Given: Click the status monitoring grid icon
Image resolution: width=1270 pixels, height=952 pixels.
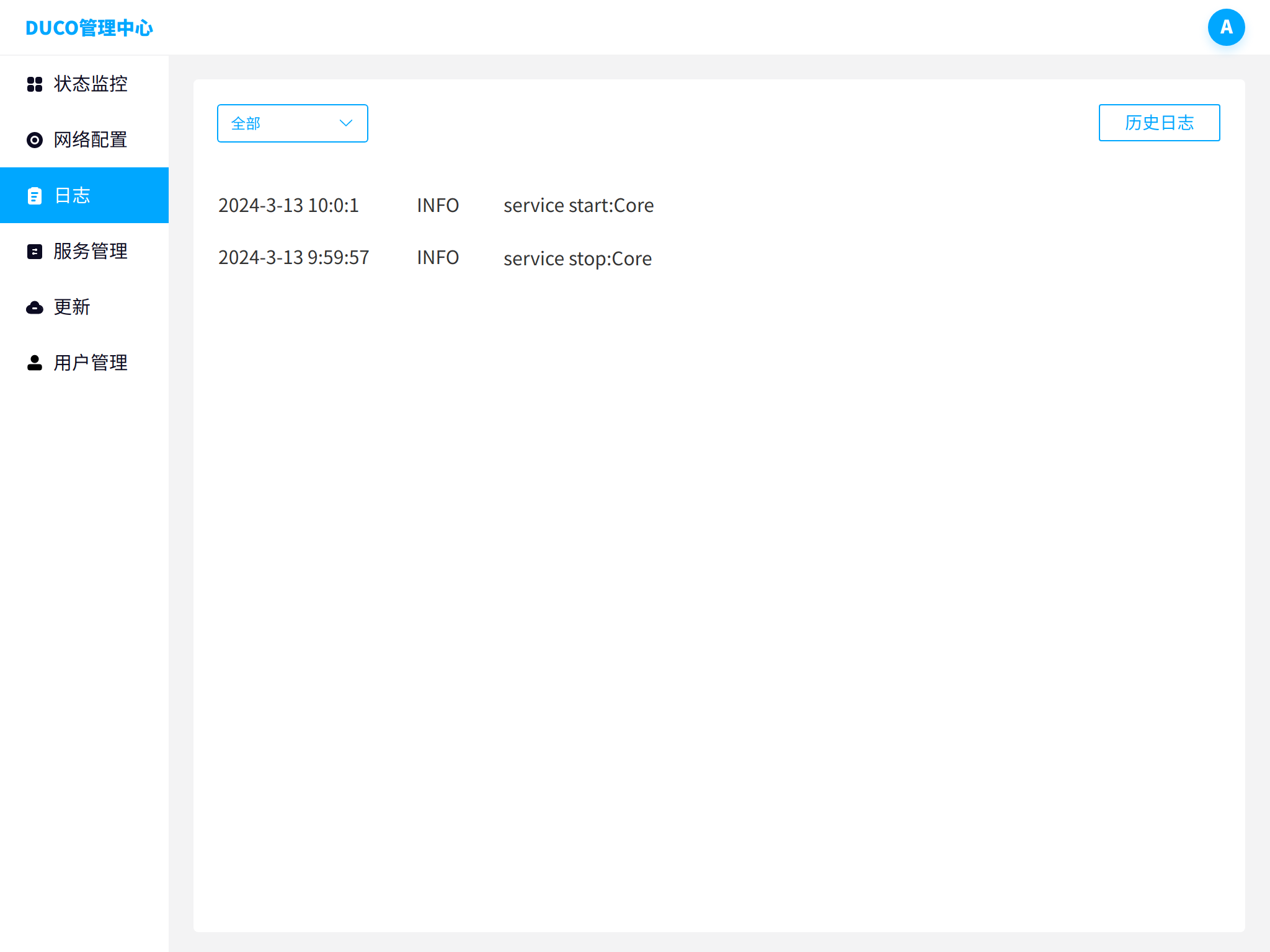Looking at the screenshot, I should [x=35, y=84].
